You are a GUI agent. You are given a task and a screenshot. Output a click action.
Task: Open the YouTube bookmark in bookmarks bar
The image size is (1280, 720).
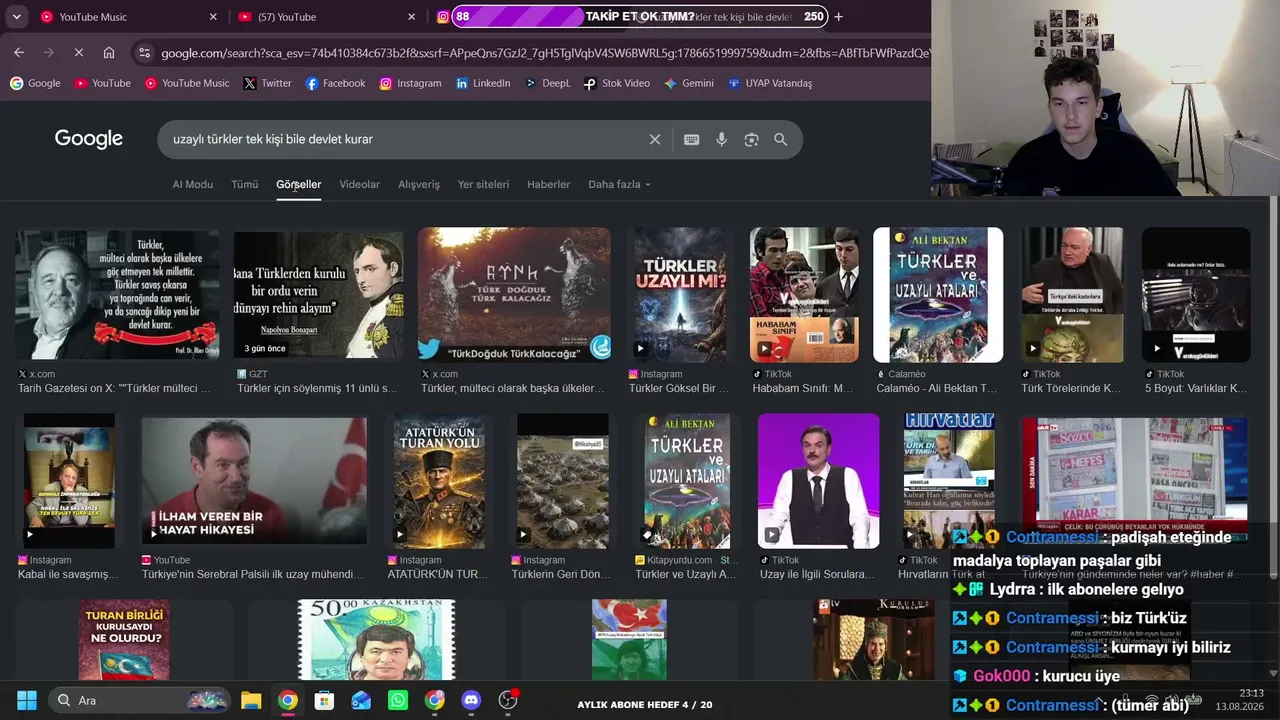click(x=102, y=84)
